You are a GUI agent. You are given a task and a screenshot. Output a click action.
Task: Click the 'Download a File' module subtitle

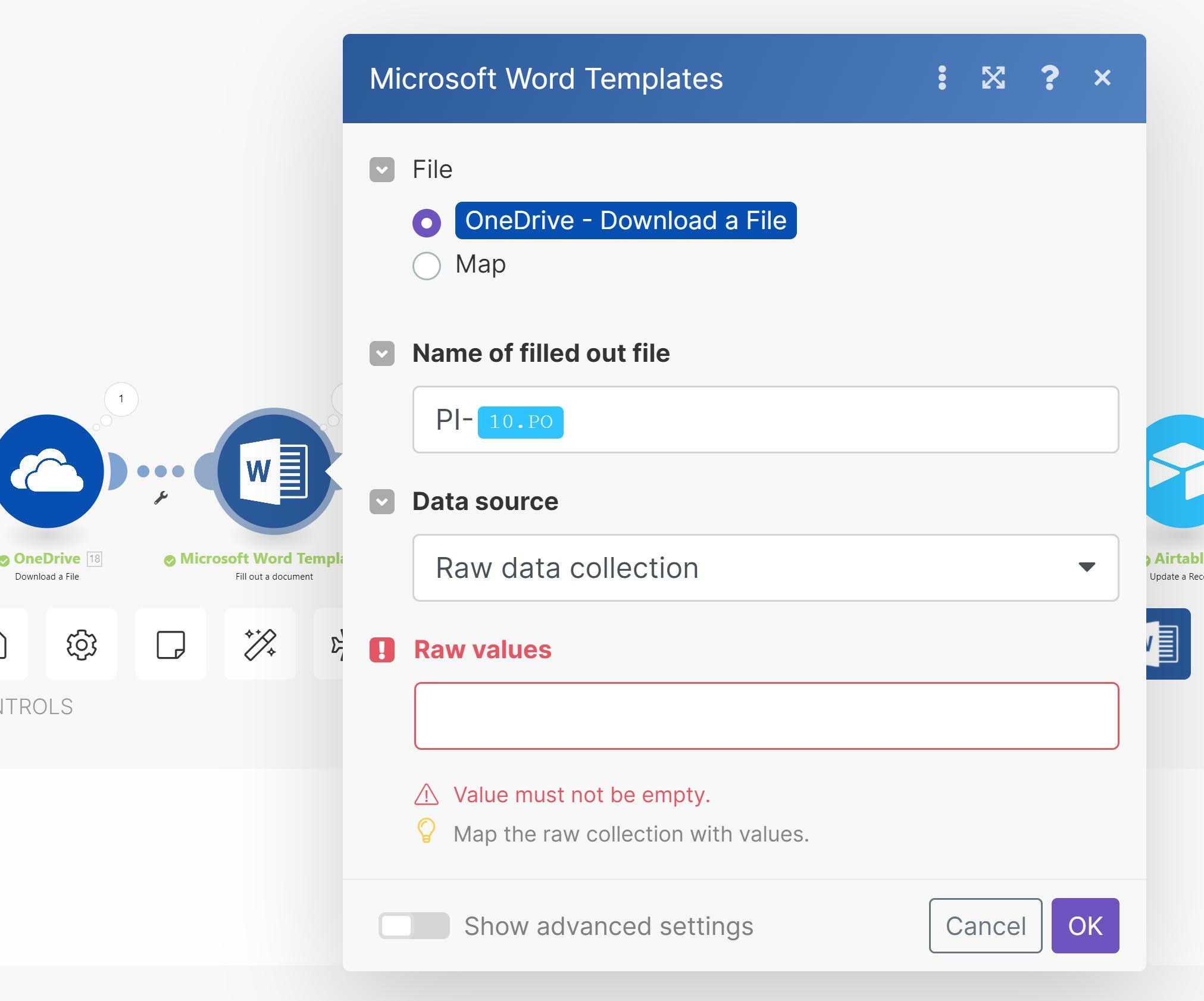pyautogui.click(x=47, y=577)
